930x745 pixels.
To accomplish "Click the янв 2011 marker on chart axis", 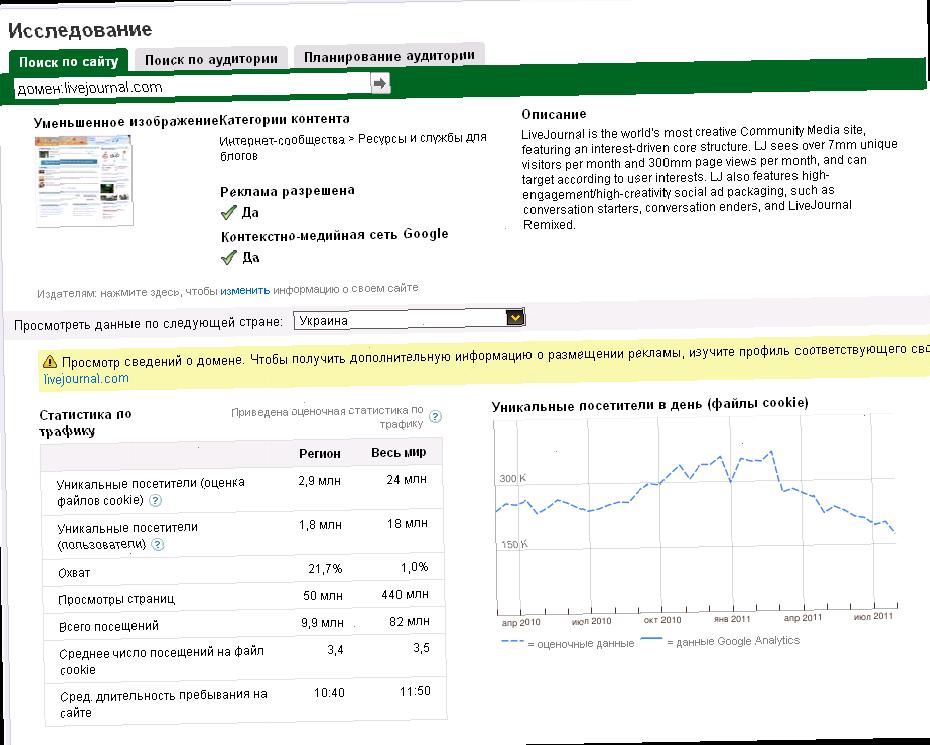I will click(732, 619).
